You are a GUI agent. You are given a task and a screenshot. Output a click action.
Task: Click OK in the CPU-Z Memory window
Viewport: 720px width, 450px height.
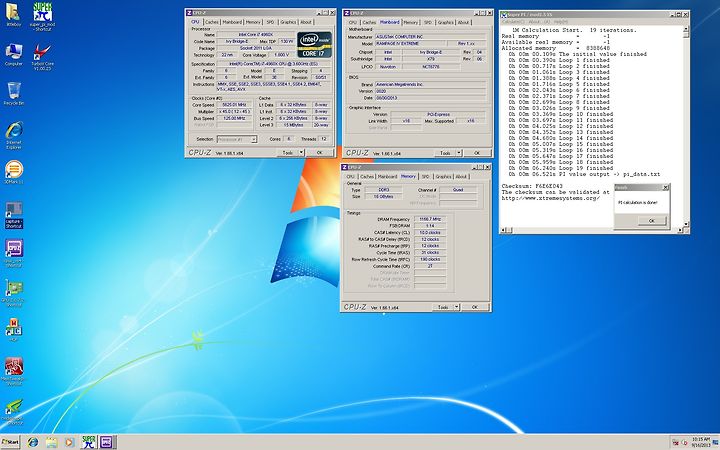[475, 307]
